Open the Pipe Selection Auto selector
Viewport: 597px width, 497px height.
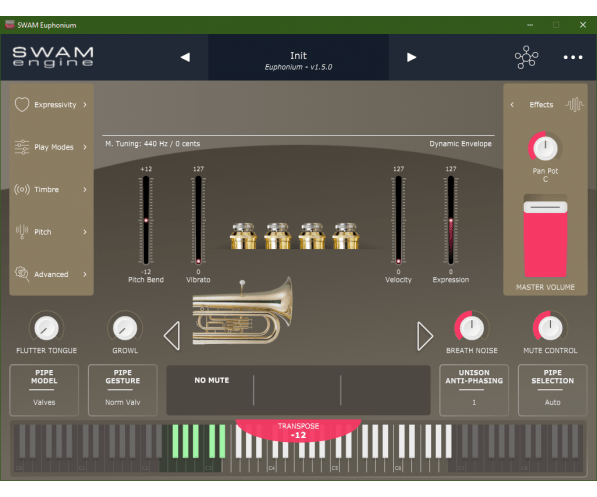pos(552,390)
